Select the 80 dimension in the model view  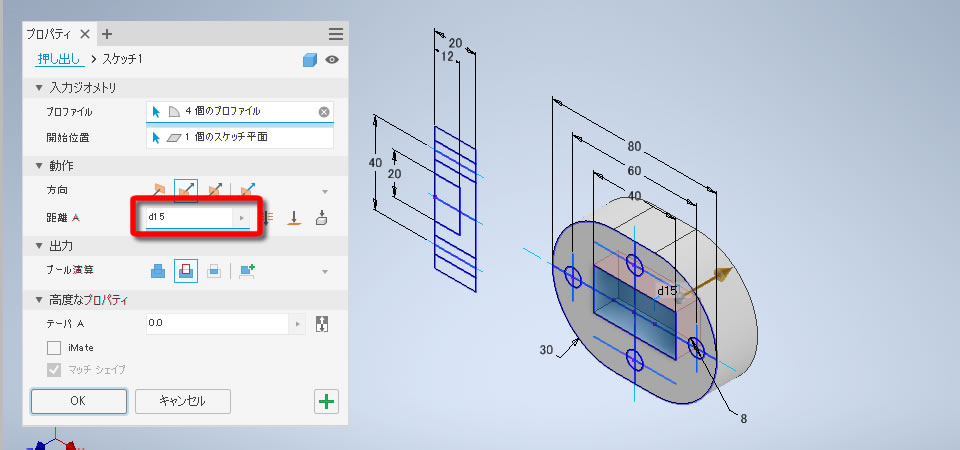tap(634, 146)
